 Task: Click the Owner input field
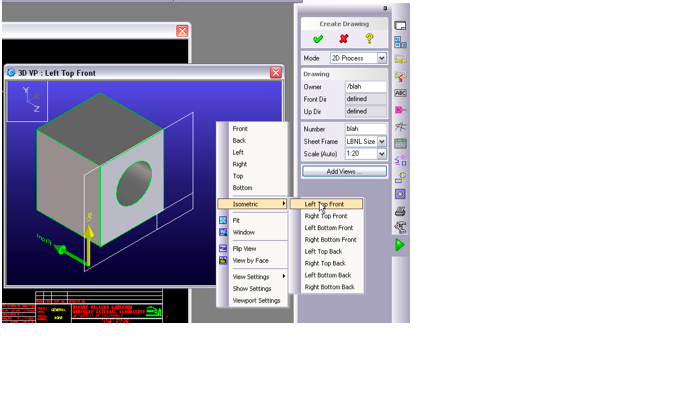365,87
